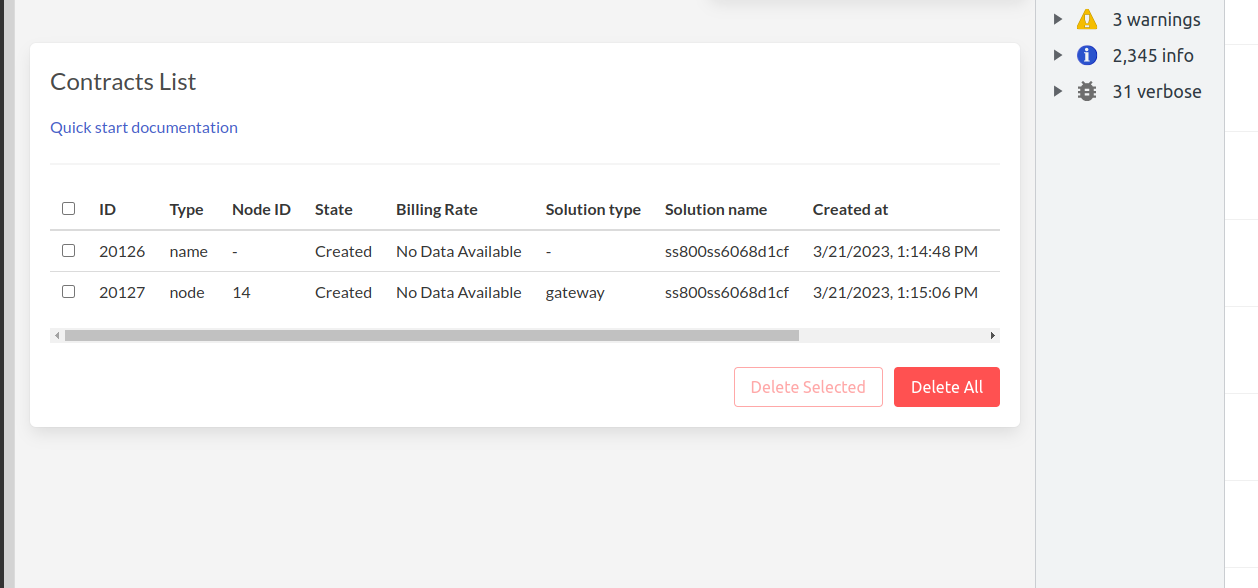Screen dimensions: 1258x588
Task: Click No Data Available for contract 20127
Action: pos(458,292)
